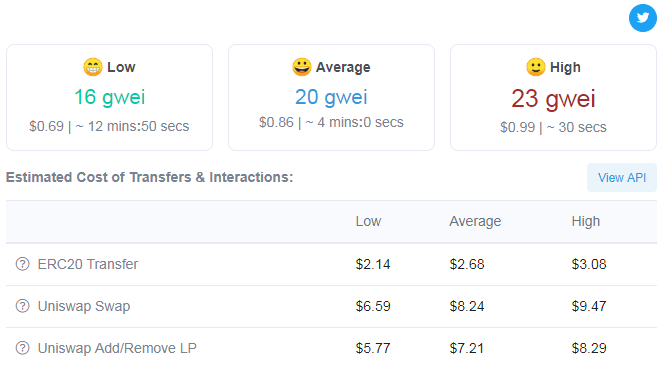
Task: Click the smiley emoji beside Average
Action: tap(302, 67)
